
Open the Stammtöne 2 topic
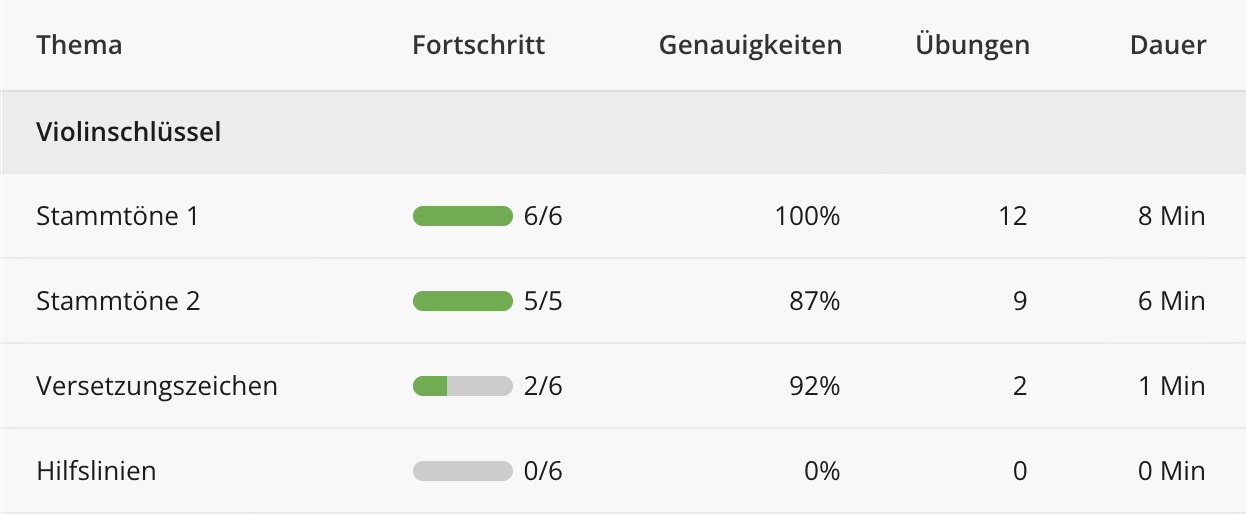[x=118, y=301]
